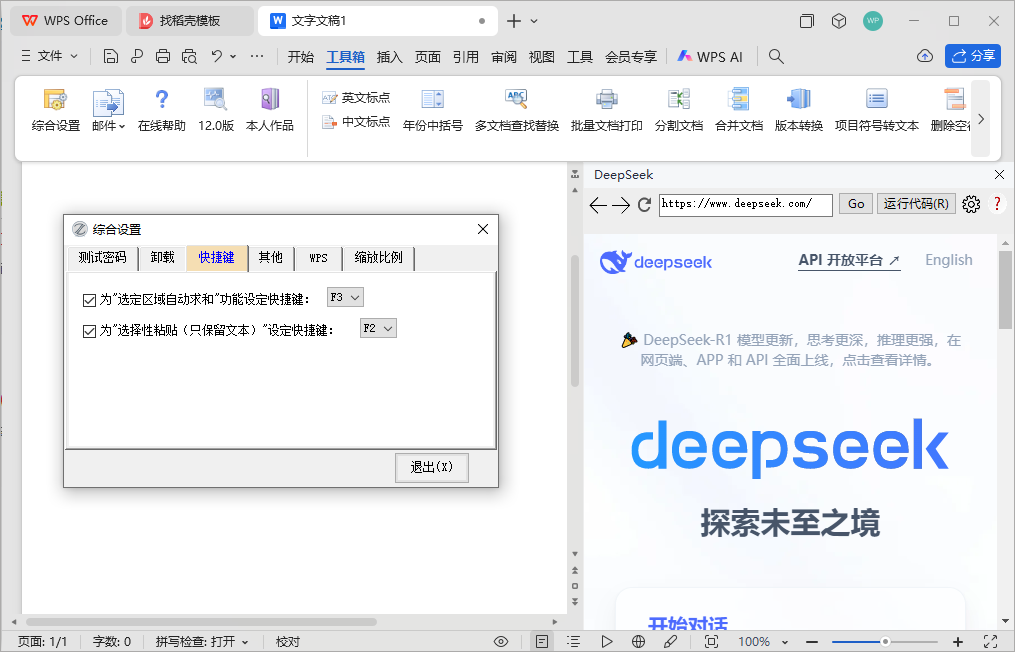The image size is (1015, 652).
Task: Go forward in DeepSeek pane
Action: coord(621,205)
